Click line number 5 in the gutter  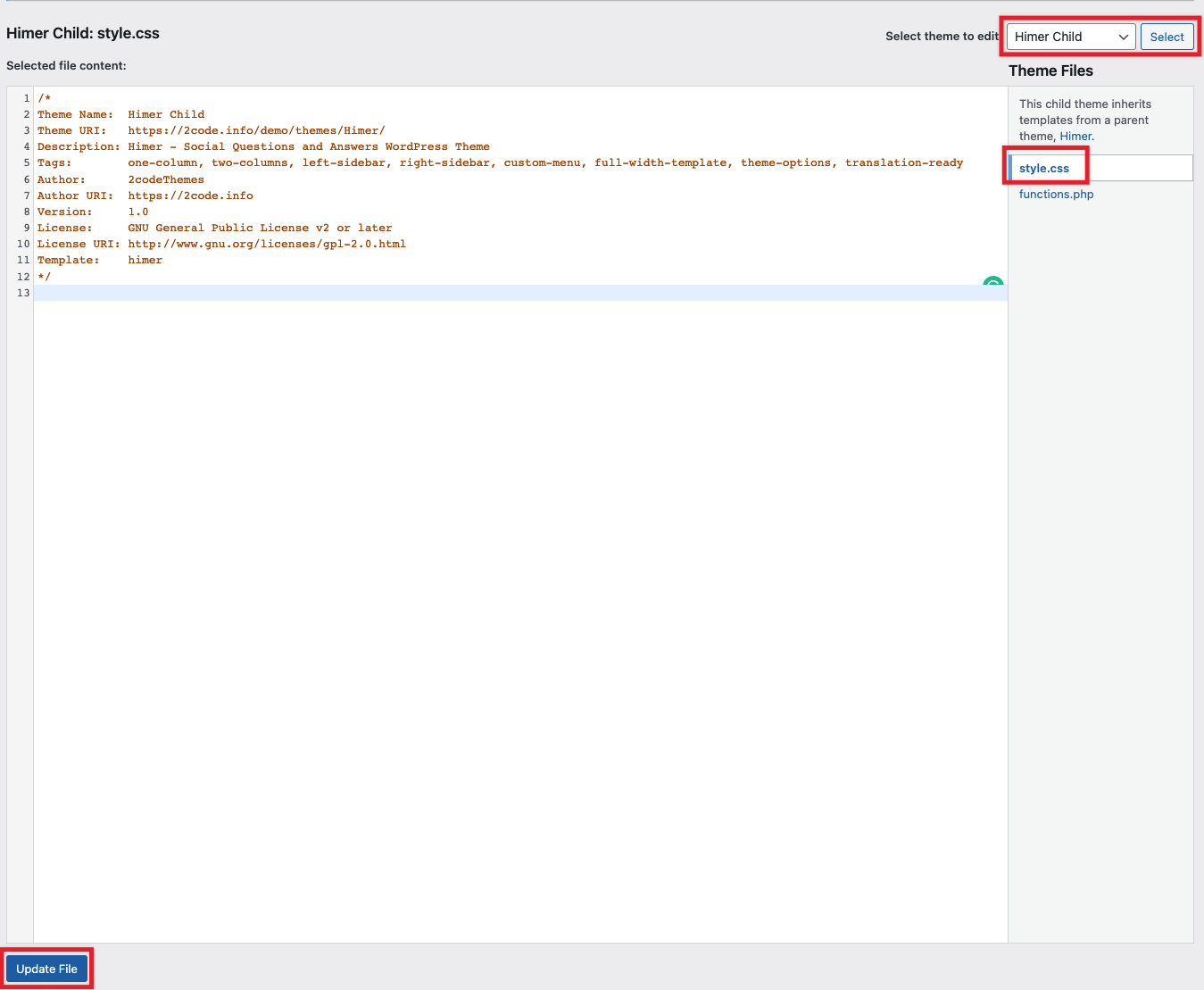(x=25, y=162)
